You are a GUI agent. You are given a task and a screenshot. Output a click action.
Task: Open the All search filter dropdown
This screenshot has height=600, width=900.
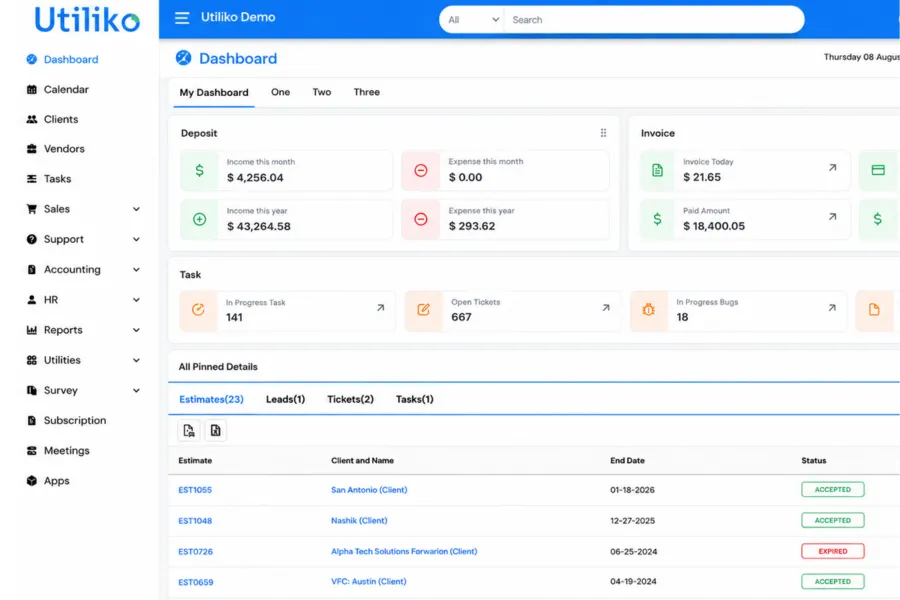[x=472, y=20]
